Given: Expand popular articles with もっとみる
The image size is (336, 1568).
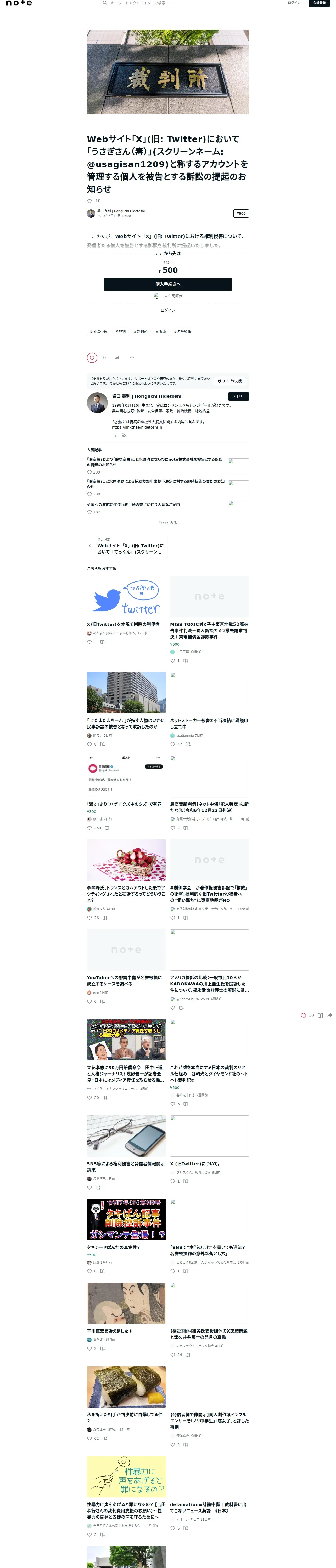Looking at the screenshot, I should tap(168, 523).
